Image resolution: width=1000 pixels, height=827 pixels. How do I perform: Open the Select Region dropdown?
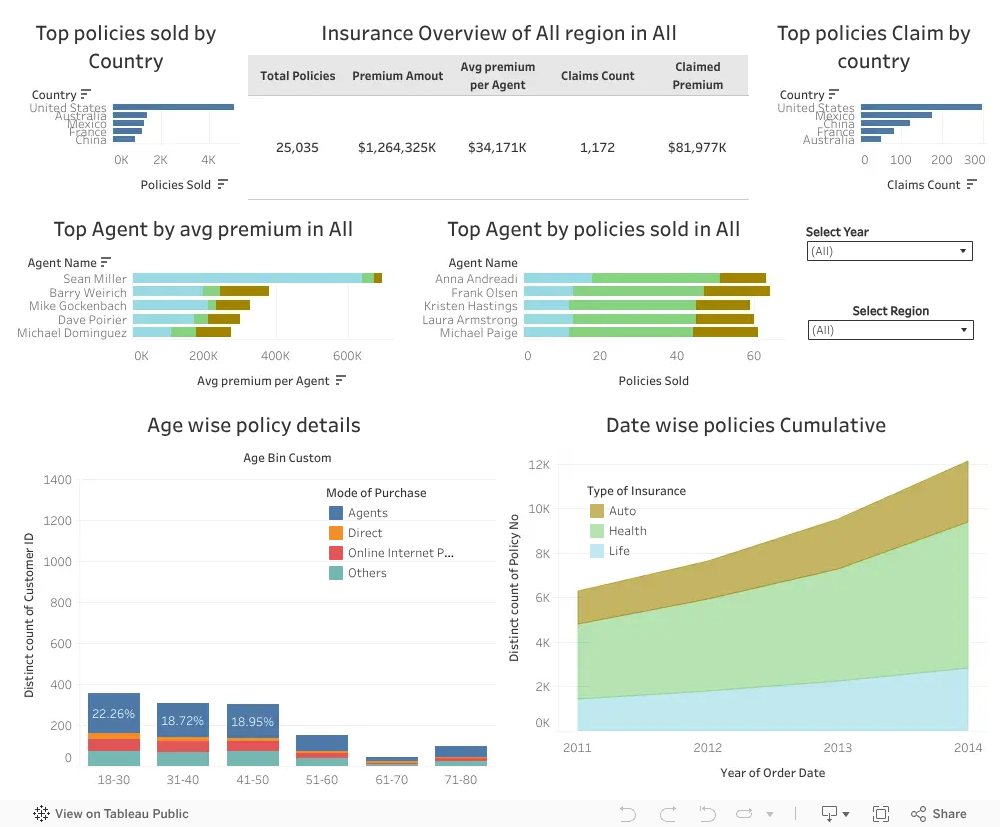pos(890,330)
